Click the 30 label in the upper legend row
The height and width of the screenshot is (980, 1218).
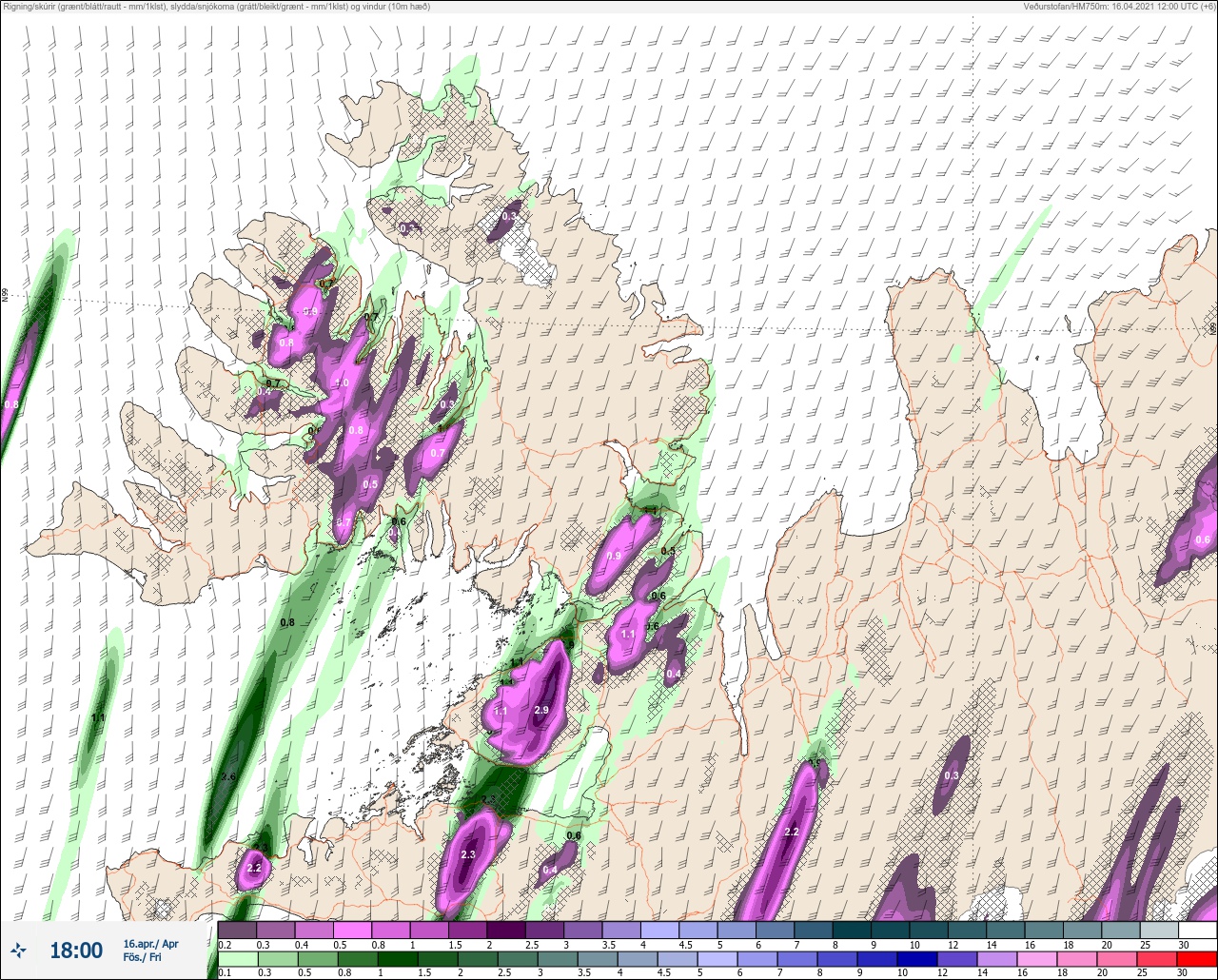click(1182, 945)
